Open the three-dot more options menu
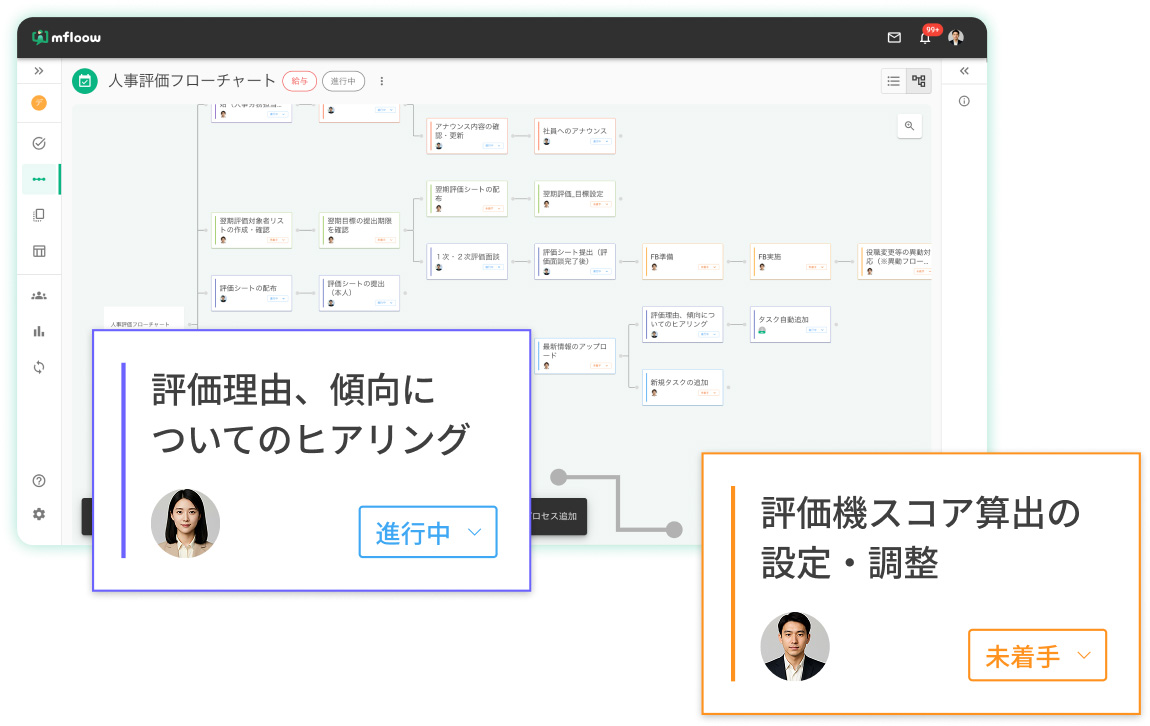1150x726 pixels. click(381, 81)
